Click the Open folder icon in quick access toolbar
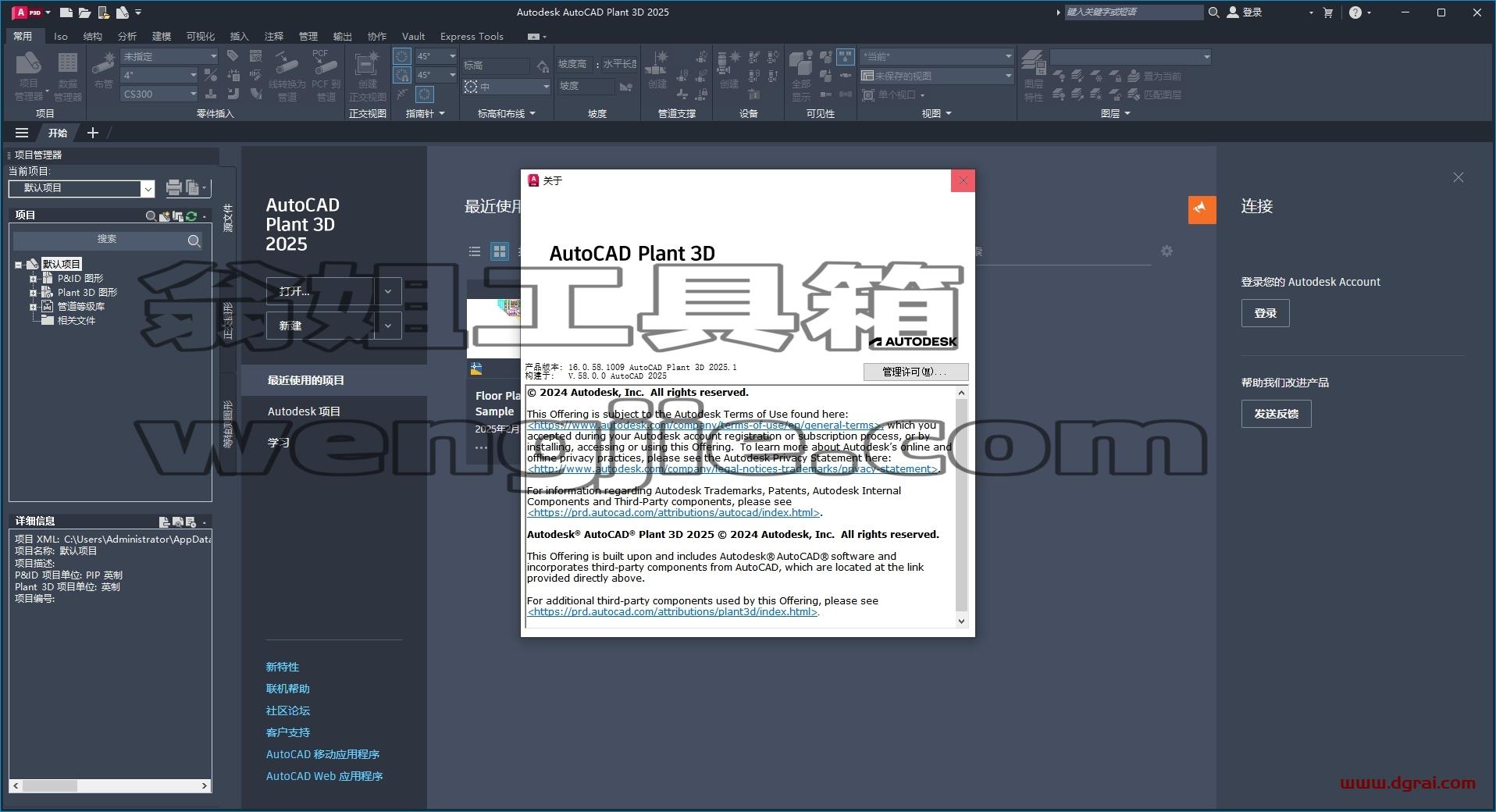 pos(84,12)
